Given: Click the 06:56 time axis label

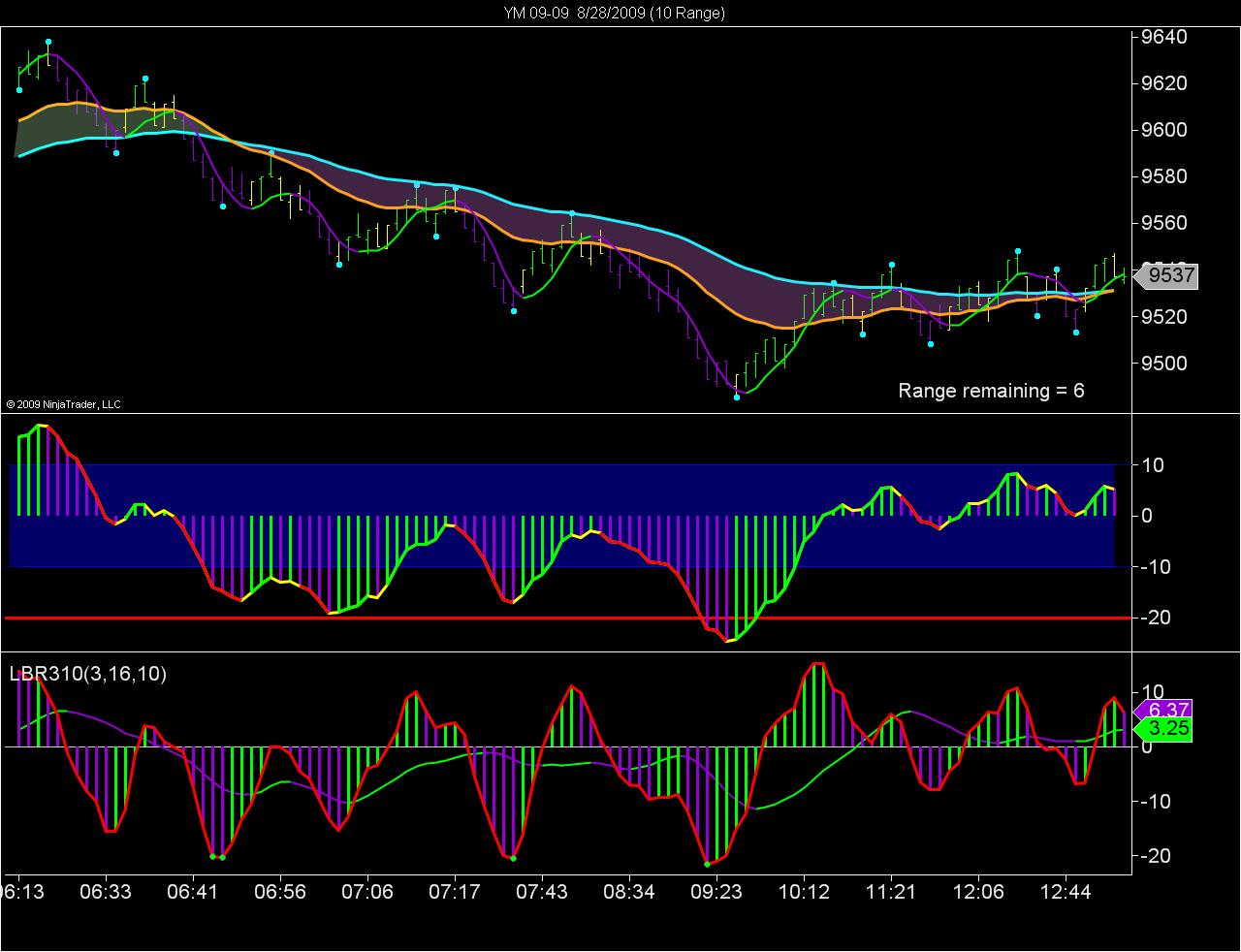Looking at the screenshot, I should click(x=280, y=890).
